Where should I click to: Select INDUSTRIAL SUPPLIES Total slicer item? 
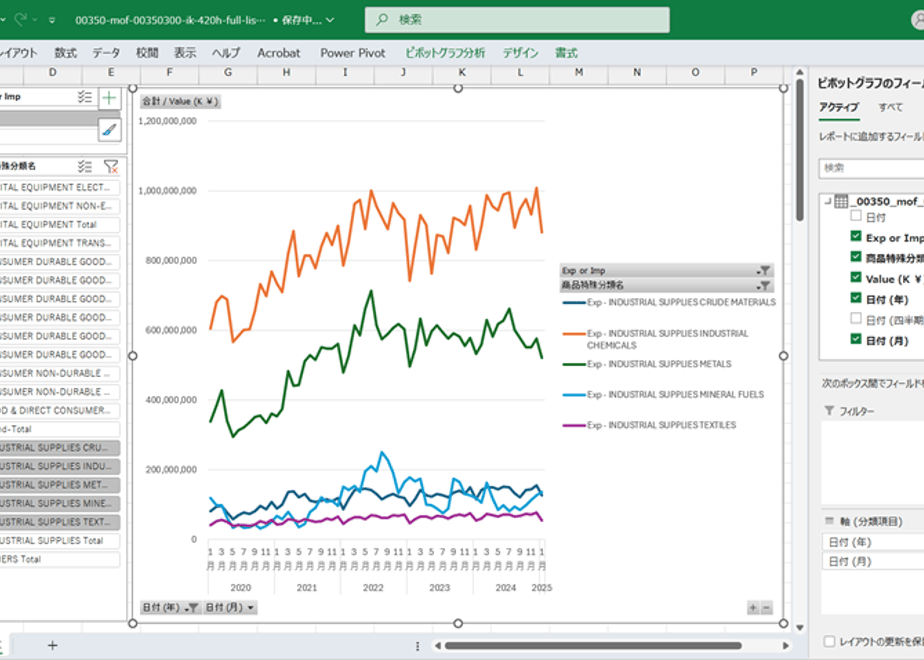coord(60,540)
